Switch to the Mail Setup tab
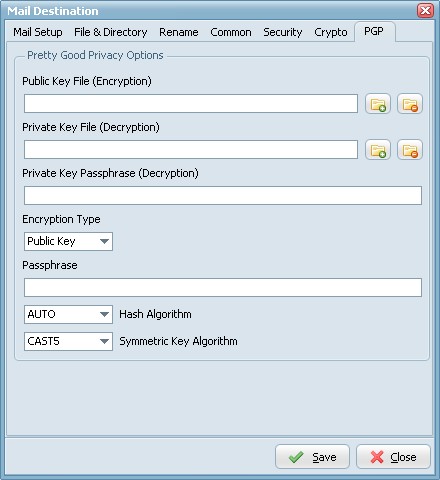Image resolution: width=440 pixels, height=480 pixels. pyautogui.click(x=38, y=32)
